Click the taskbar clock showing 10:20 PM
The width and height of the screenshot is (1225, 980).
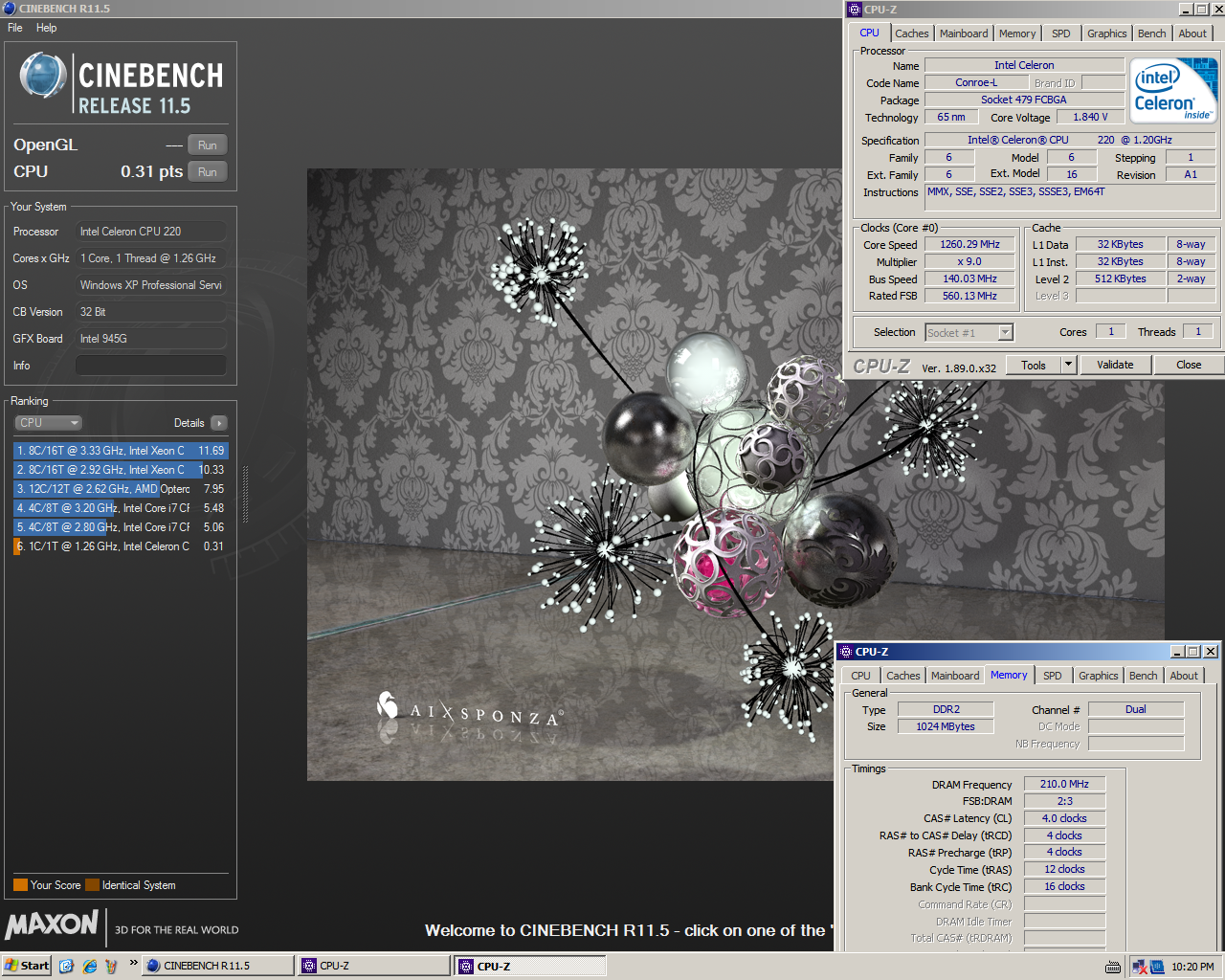(1192, 967)
